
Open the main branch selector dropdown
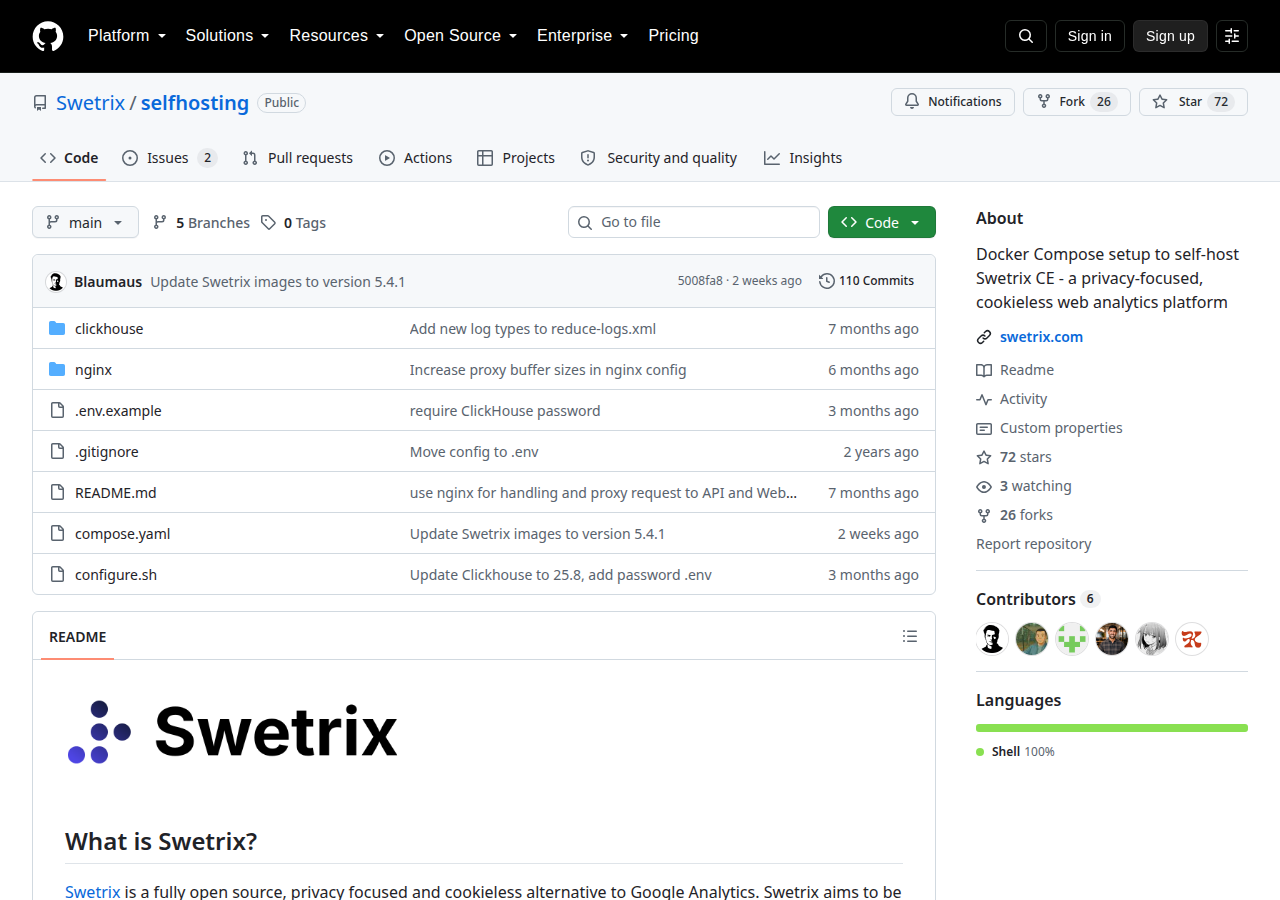point(85,222)
